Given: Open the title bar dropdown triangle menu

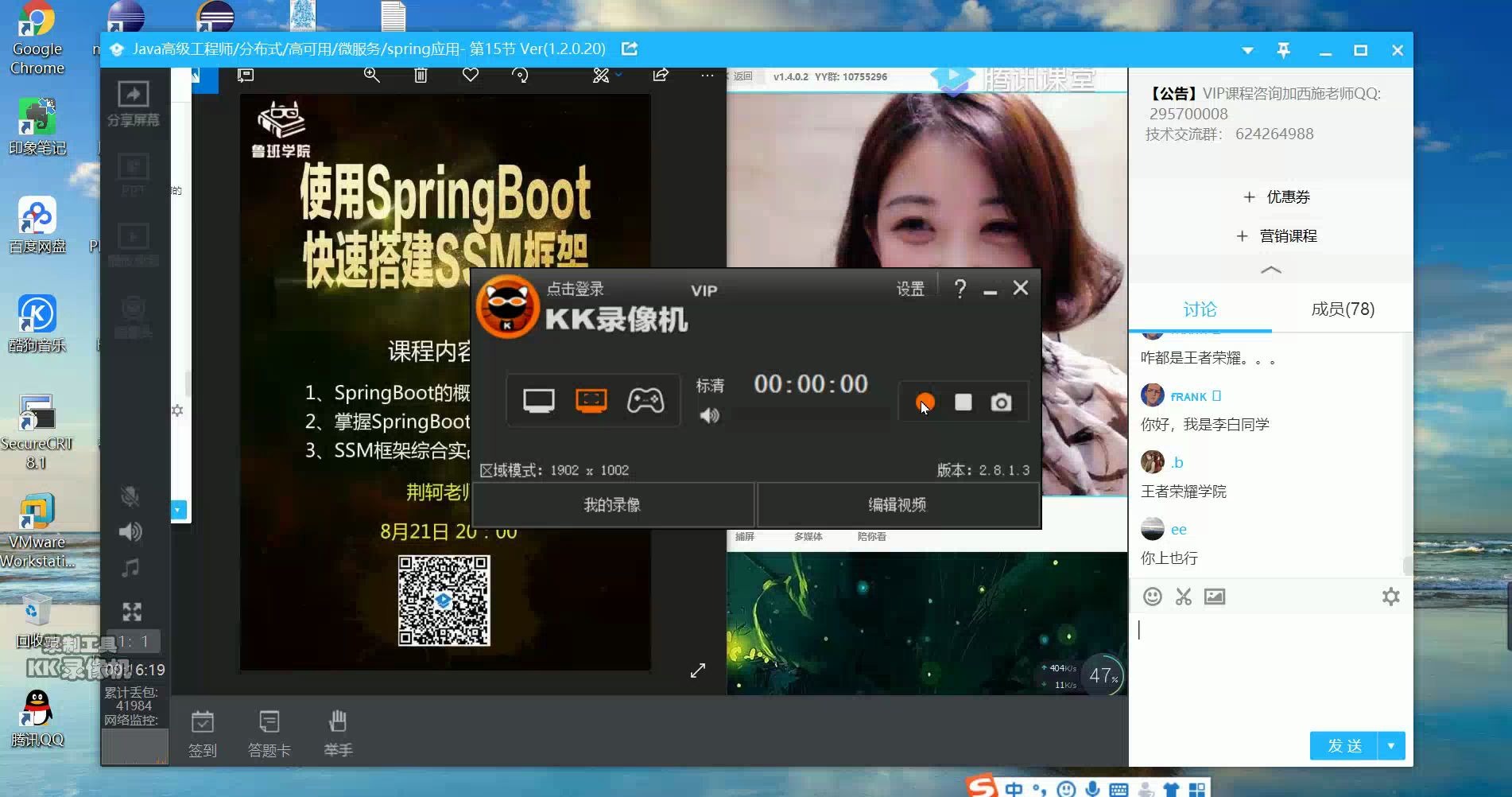Looking at the screenshot, I should coord(1247,50).
